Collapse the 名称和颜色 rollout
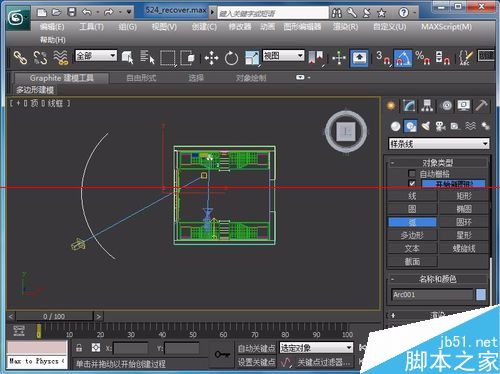Viewport: 500px width, 374px height. tap(437, 279)
